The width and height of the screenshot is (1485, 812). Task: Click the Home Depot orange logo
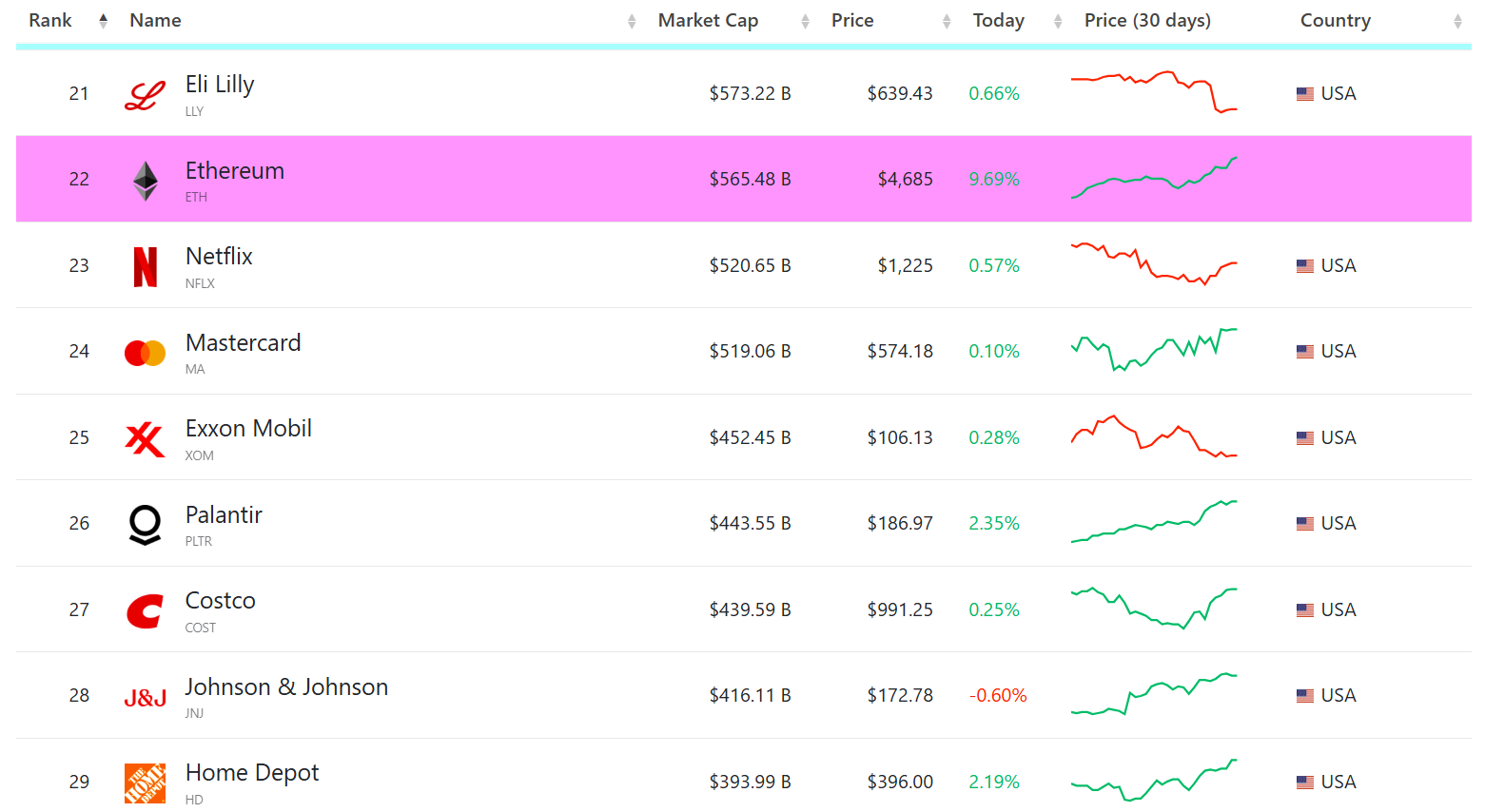pos(145,783)
